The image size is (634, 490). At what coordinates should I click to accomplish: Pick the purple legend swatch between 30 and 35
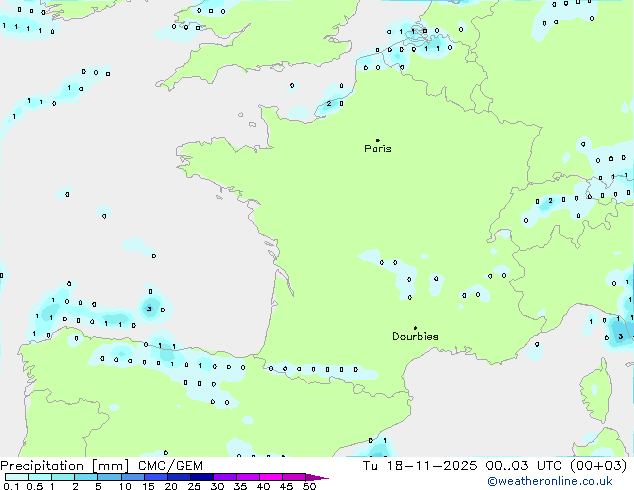pos(225,477)
